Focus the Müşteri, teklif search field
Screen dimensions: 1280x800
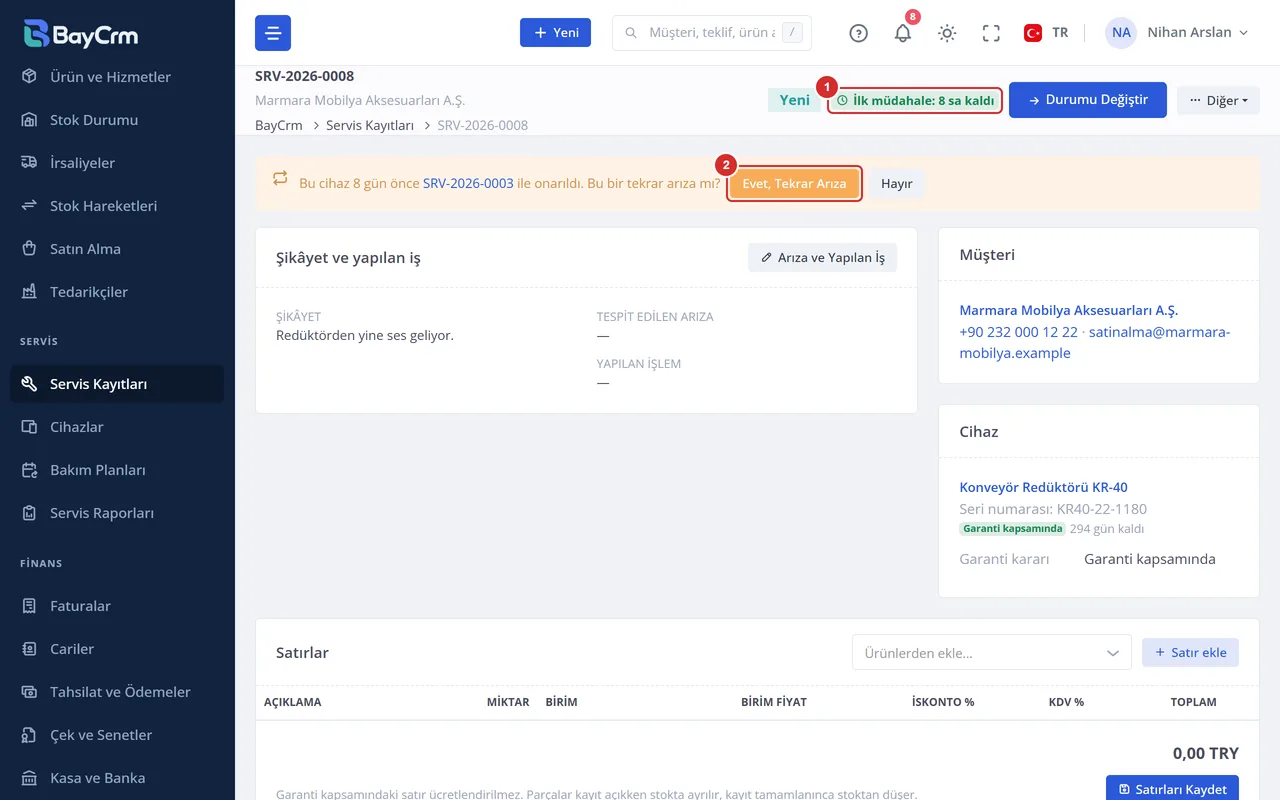(x=712, y=33)
